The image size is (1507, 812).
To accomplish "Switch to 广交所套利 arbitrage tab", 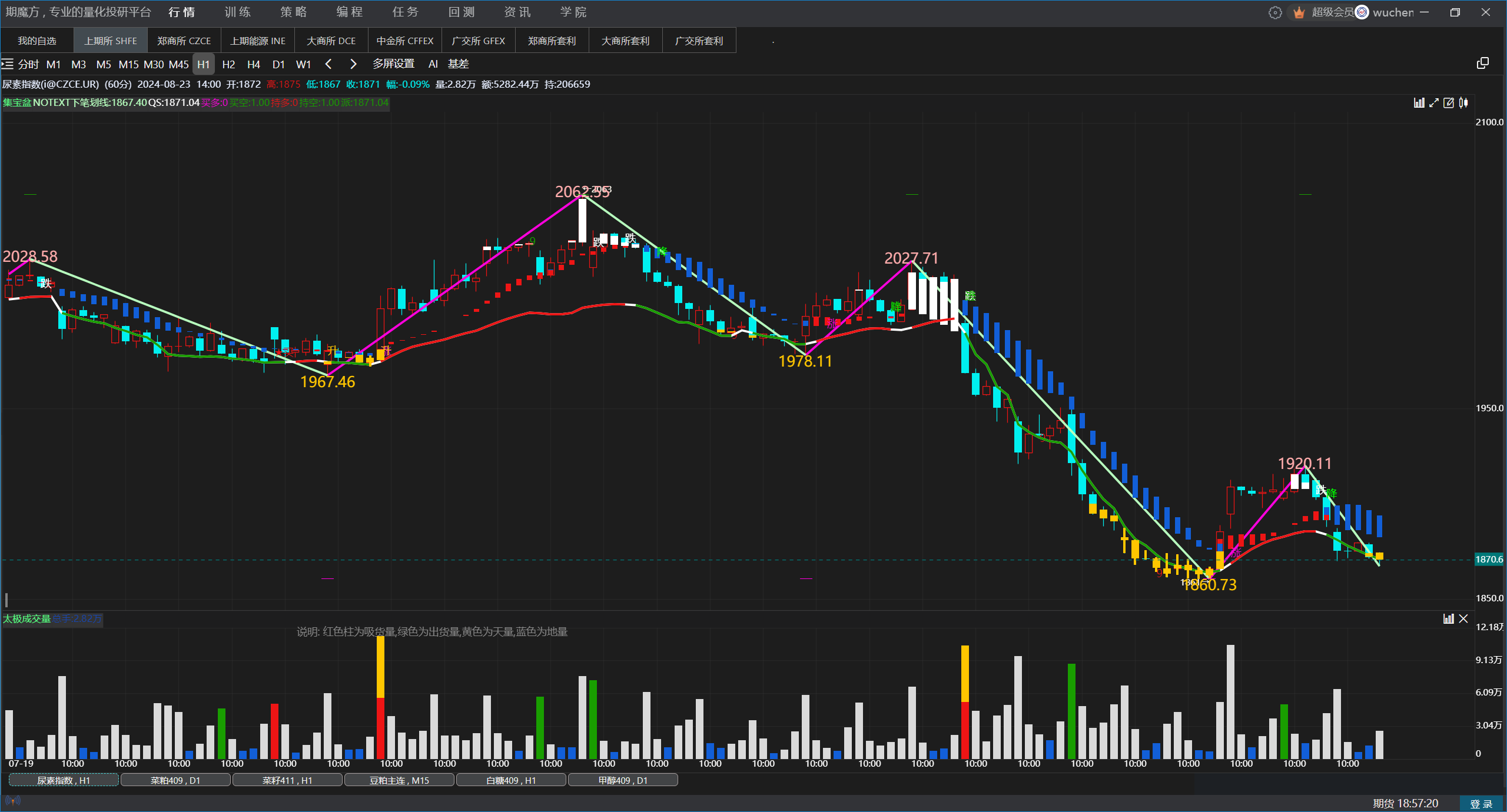I will pos(699,41).
